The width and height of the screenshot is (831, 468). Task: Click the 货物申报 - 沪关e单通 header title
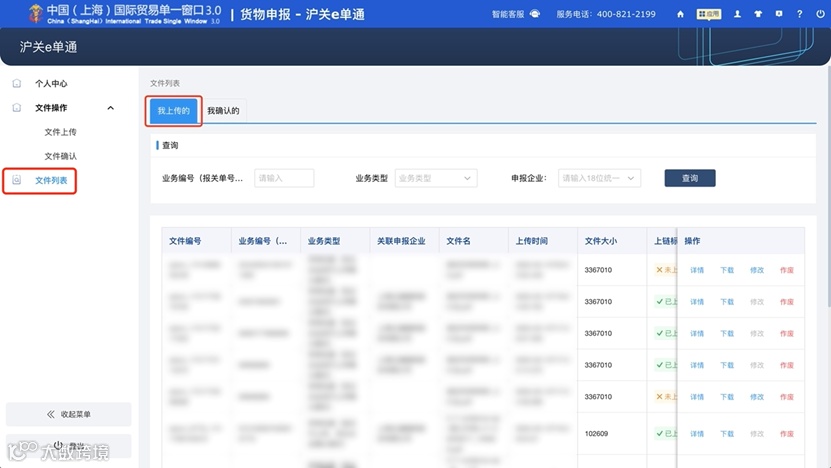pyautogui.click(x=303, y=14)
